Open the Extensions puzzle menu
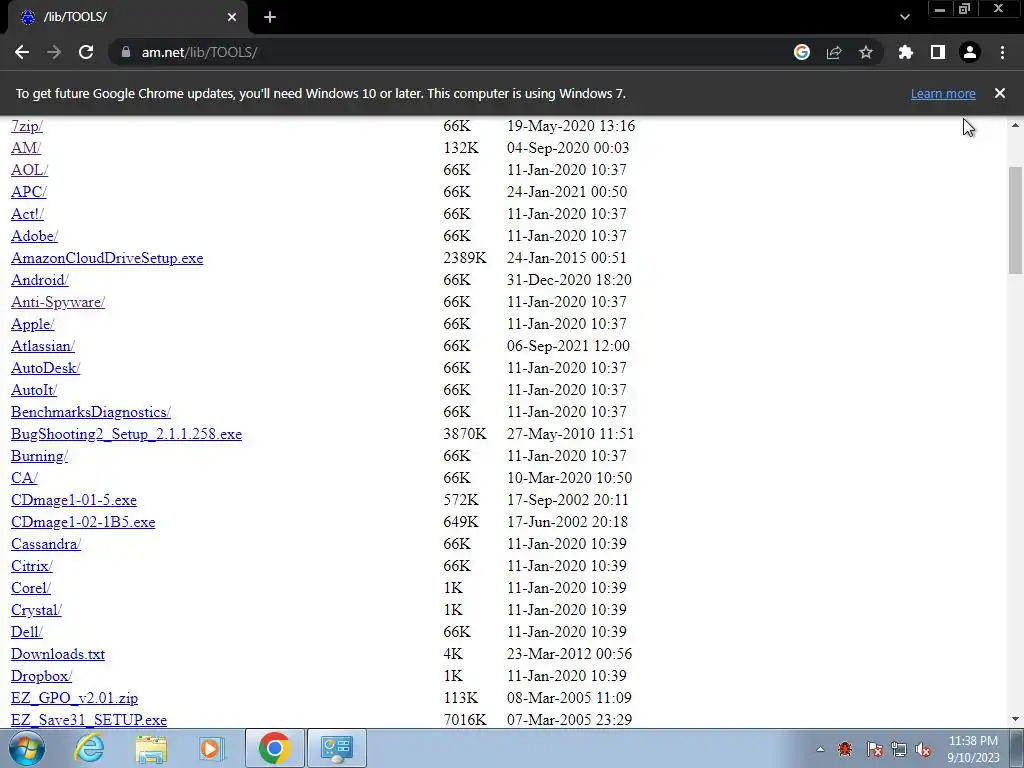 905,52
